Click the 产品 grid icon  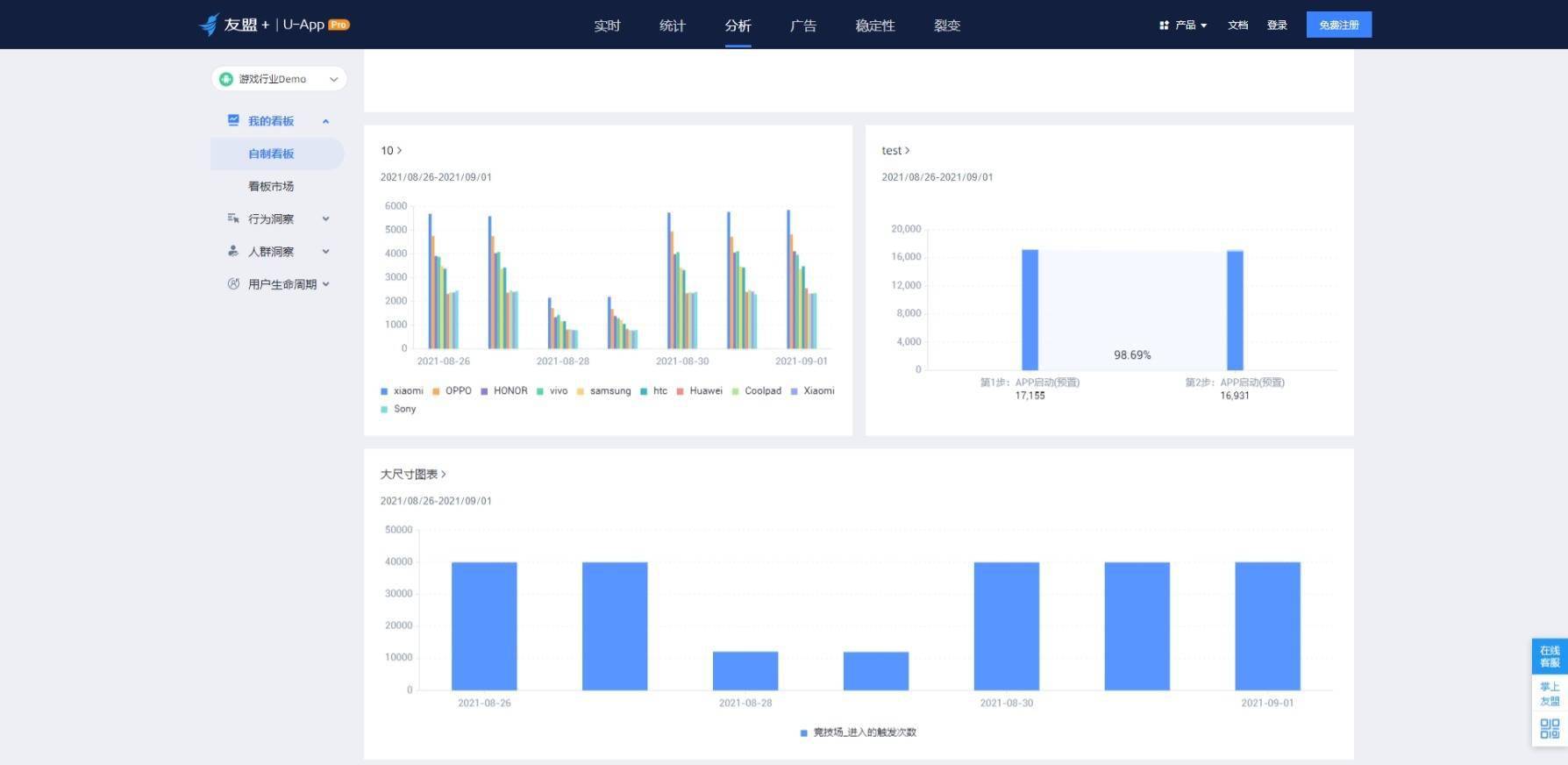point(1165,25)
